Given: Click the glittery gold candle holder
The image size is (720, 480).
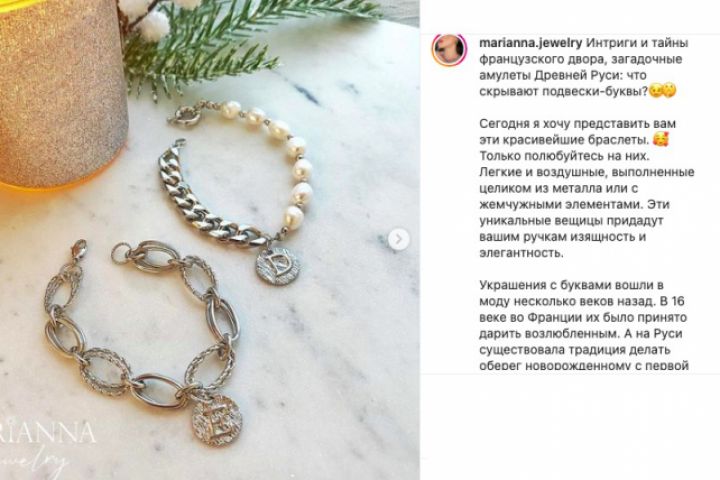Looking at the screenshot, I should (61, 94).
